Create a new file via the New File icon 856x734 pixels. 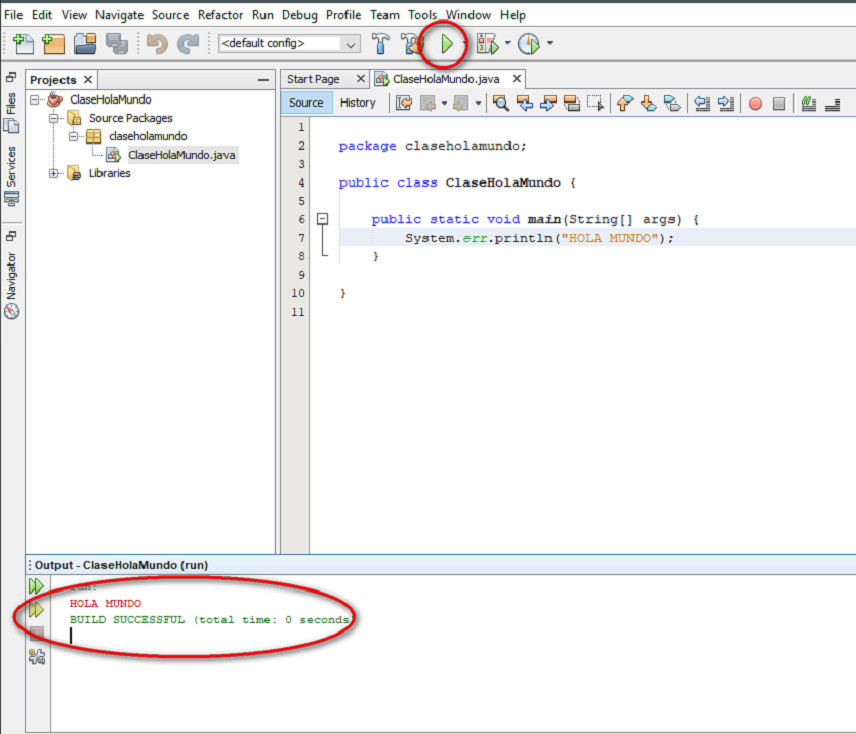[x=22, y=44]
